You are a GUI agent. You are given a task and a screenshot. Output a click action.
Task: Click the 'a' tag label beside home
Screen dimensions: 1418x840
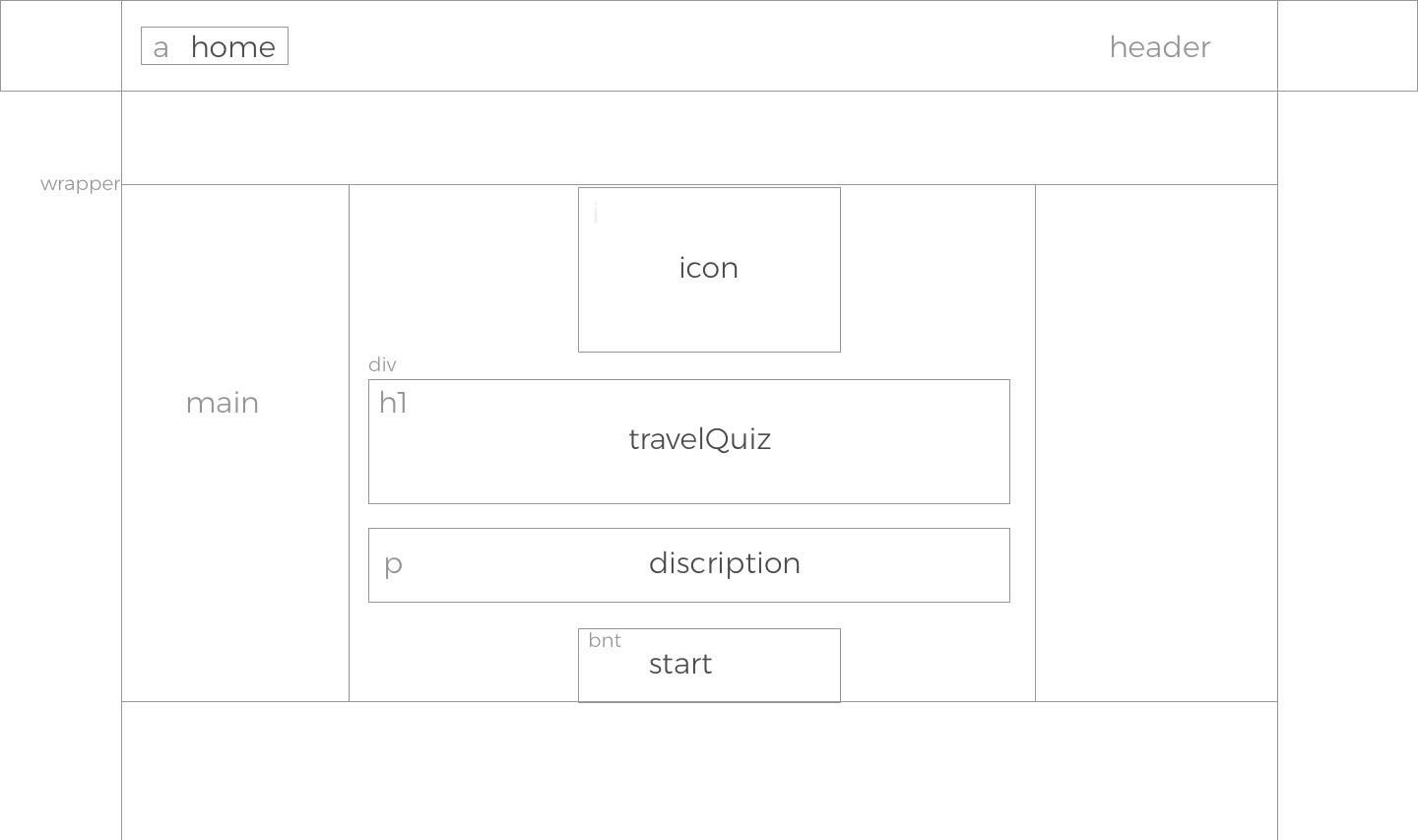tap(161, 48)
